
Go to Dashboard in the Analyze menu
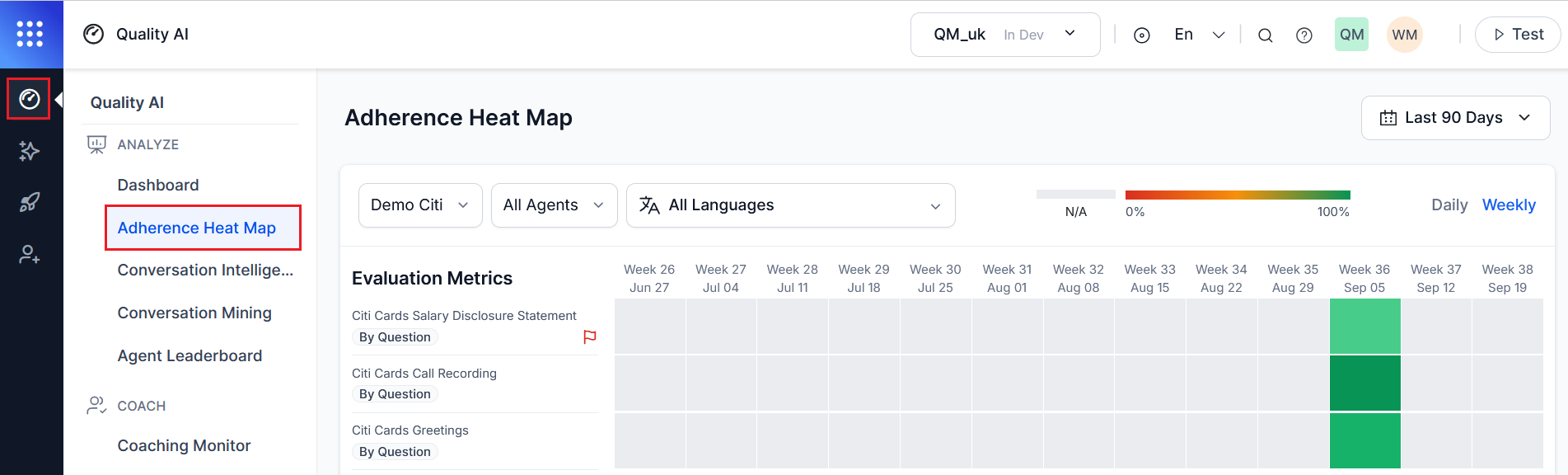158,185
